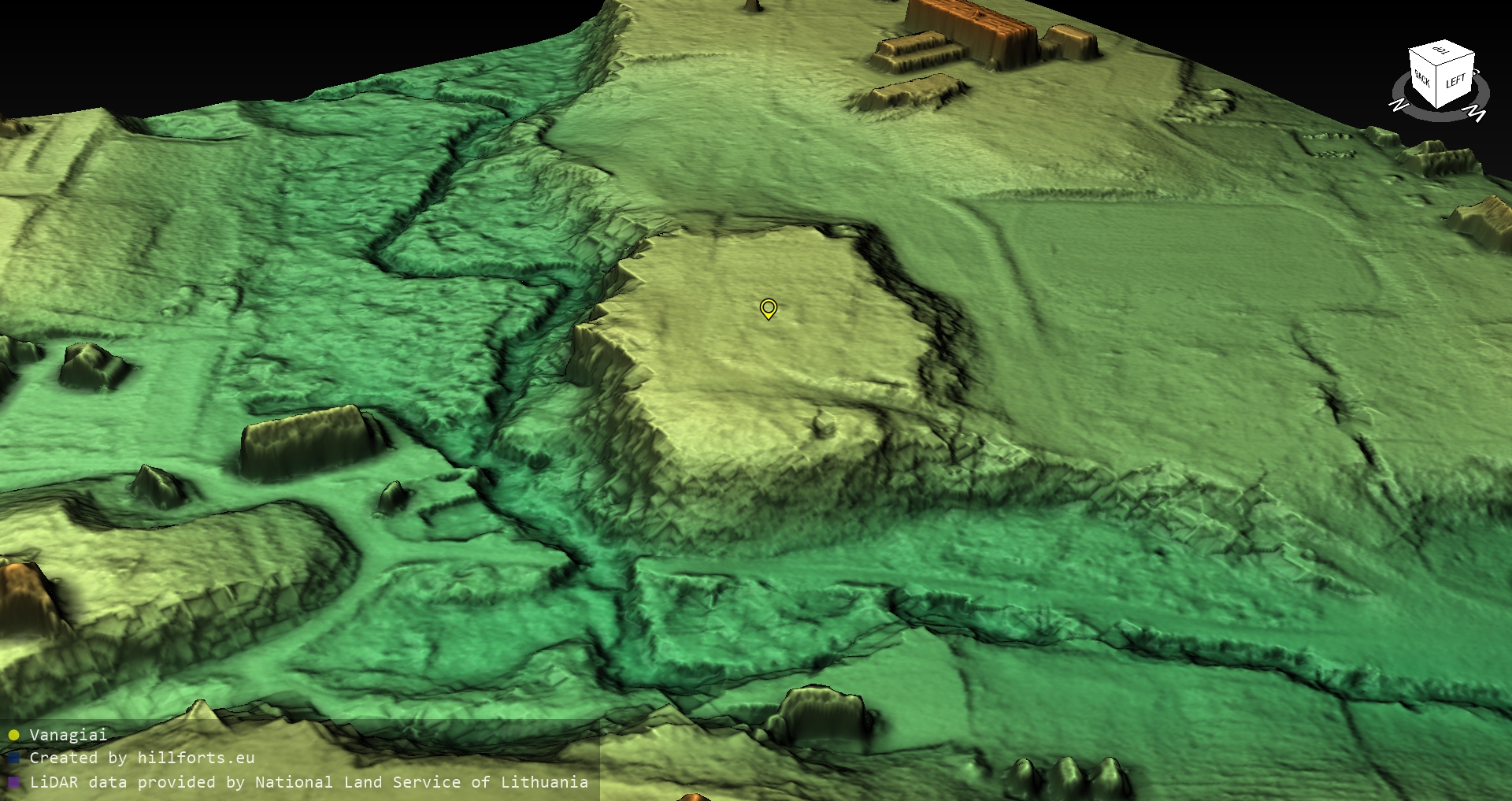Select the TOP face of the view cube
The image size is (1512, 801).
(x=1442, y=52)
